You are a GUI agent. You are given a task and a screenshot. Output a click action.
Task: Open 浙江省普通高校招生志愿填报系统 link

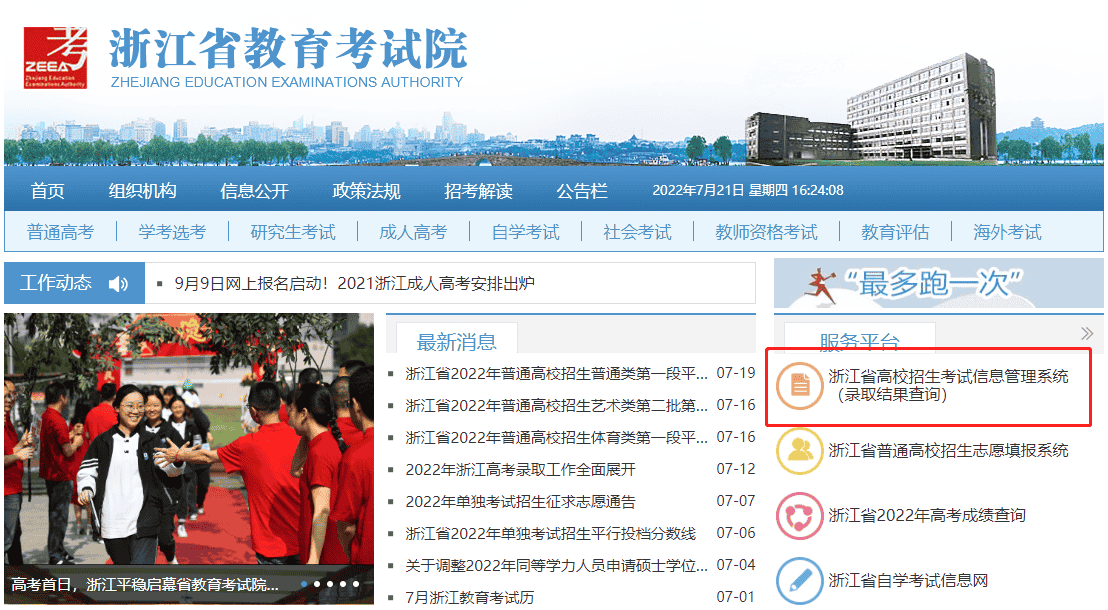pyautogui.click(x=948, y=450)
